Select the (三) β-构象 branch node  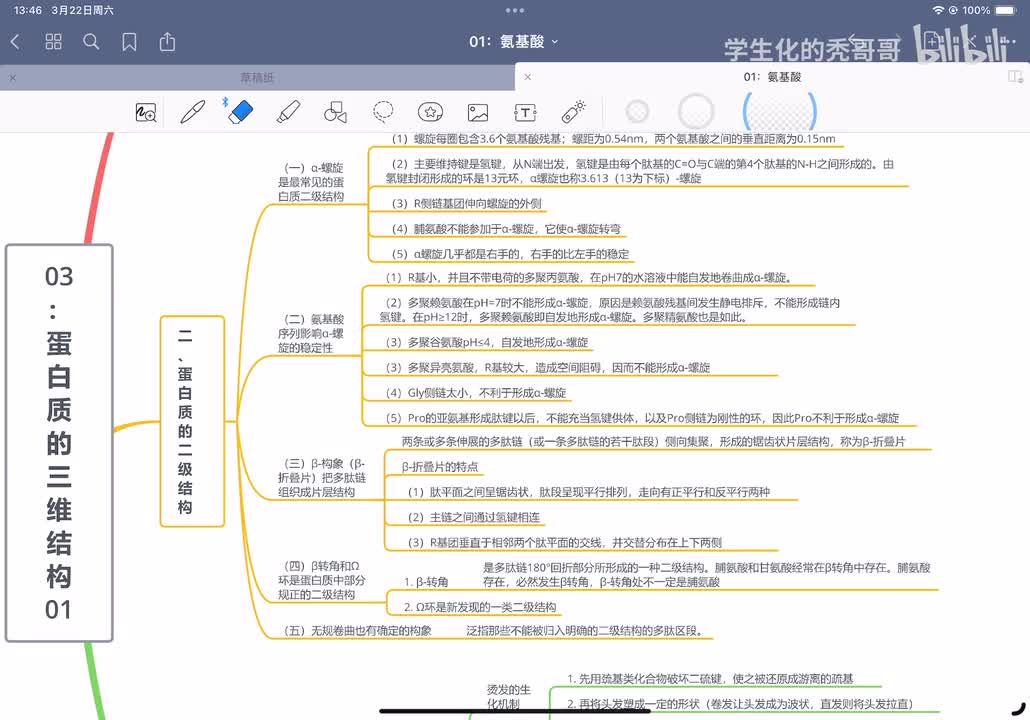point(322,478)
